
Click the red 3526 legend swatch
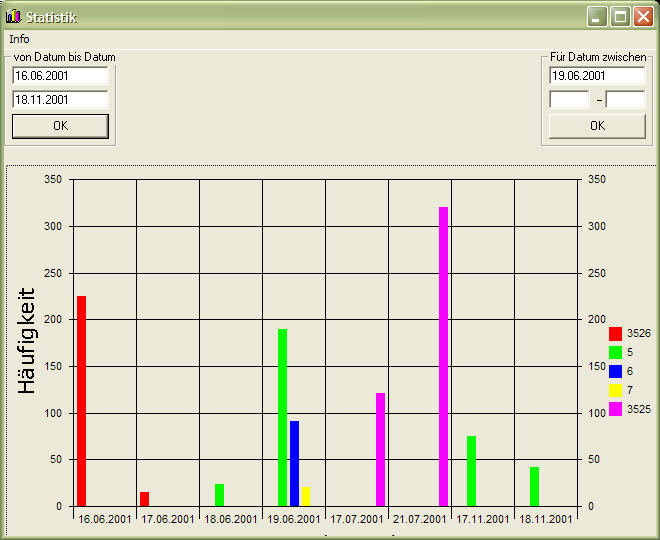pyautogui.click(x=615, y=333)
